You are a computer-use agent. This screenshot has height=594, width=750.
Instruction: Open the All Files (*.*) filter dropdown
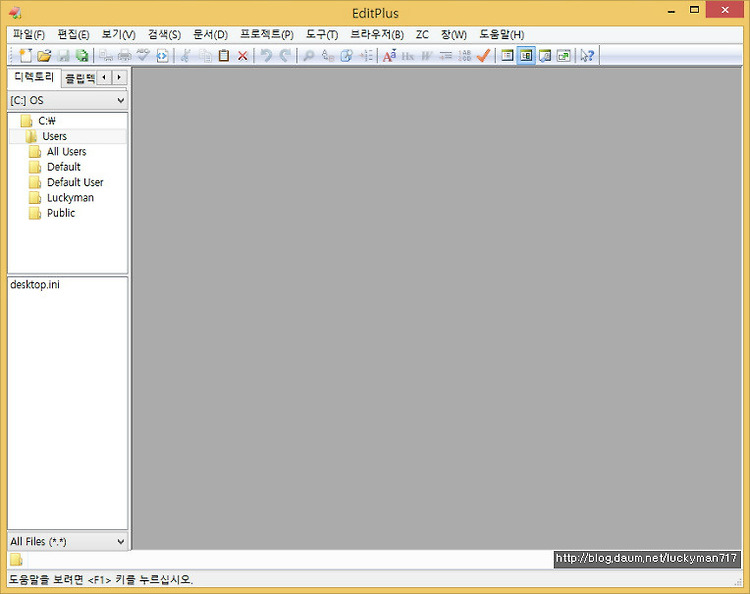click(x=67, y=541)
